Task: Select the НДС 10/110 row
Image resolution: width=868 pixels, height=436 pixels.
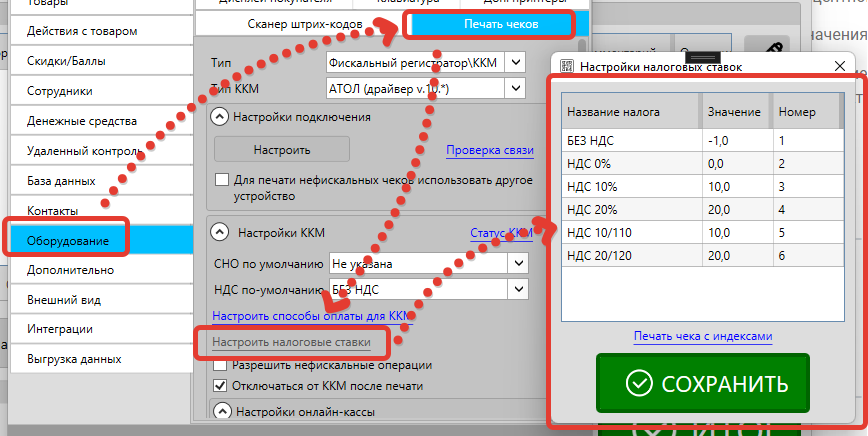Action: click(x=702, y=233)
